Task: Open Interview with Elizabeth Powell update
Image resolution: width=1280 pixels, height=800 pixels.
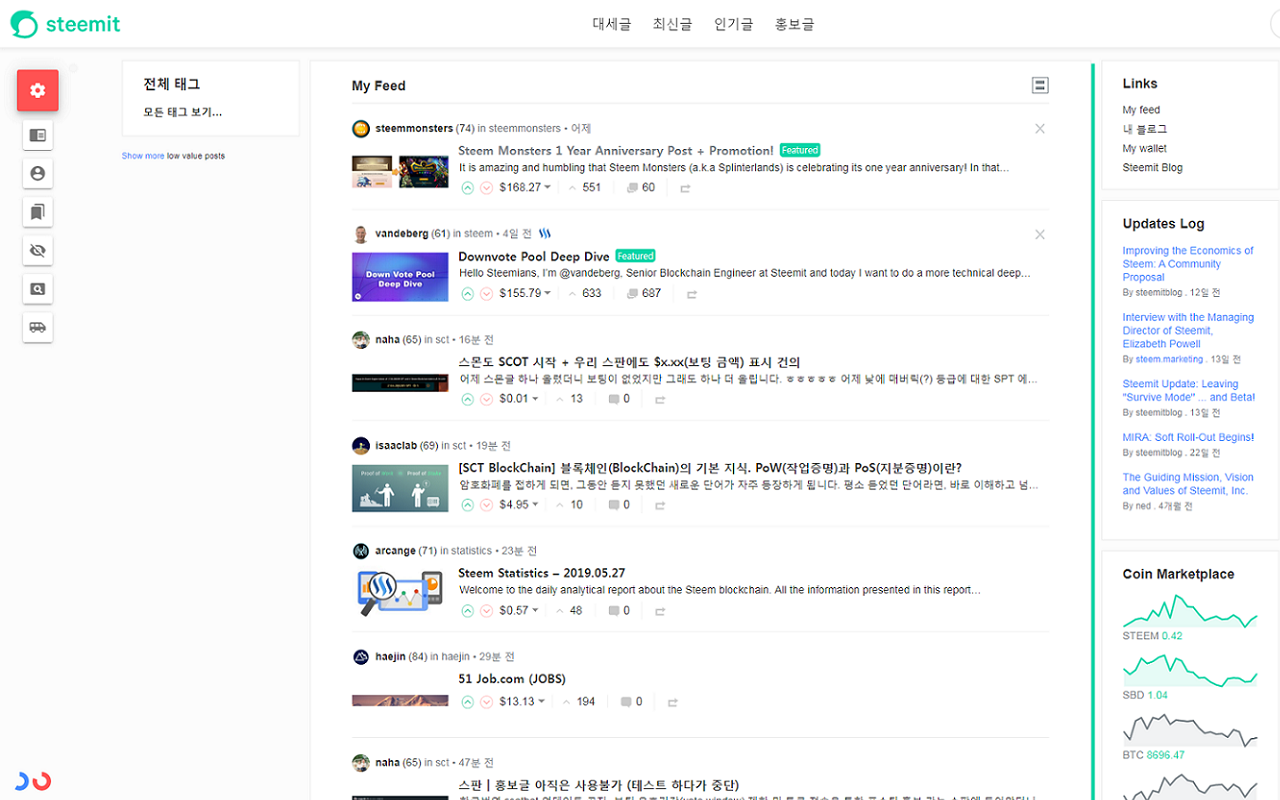Action: coord(1188,331)
